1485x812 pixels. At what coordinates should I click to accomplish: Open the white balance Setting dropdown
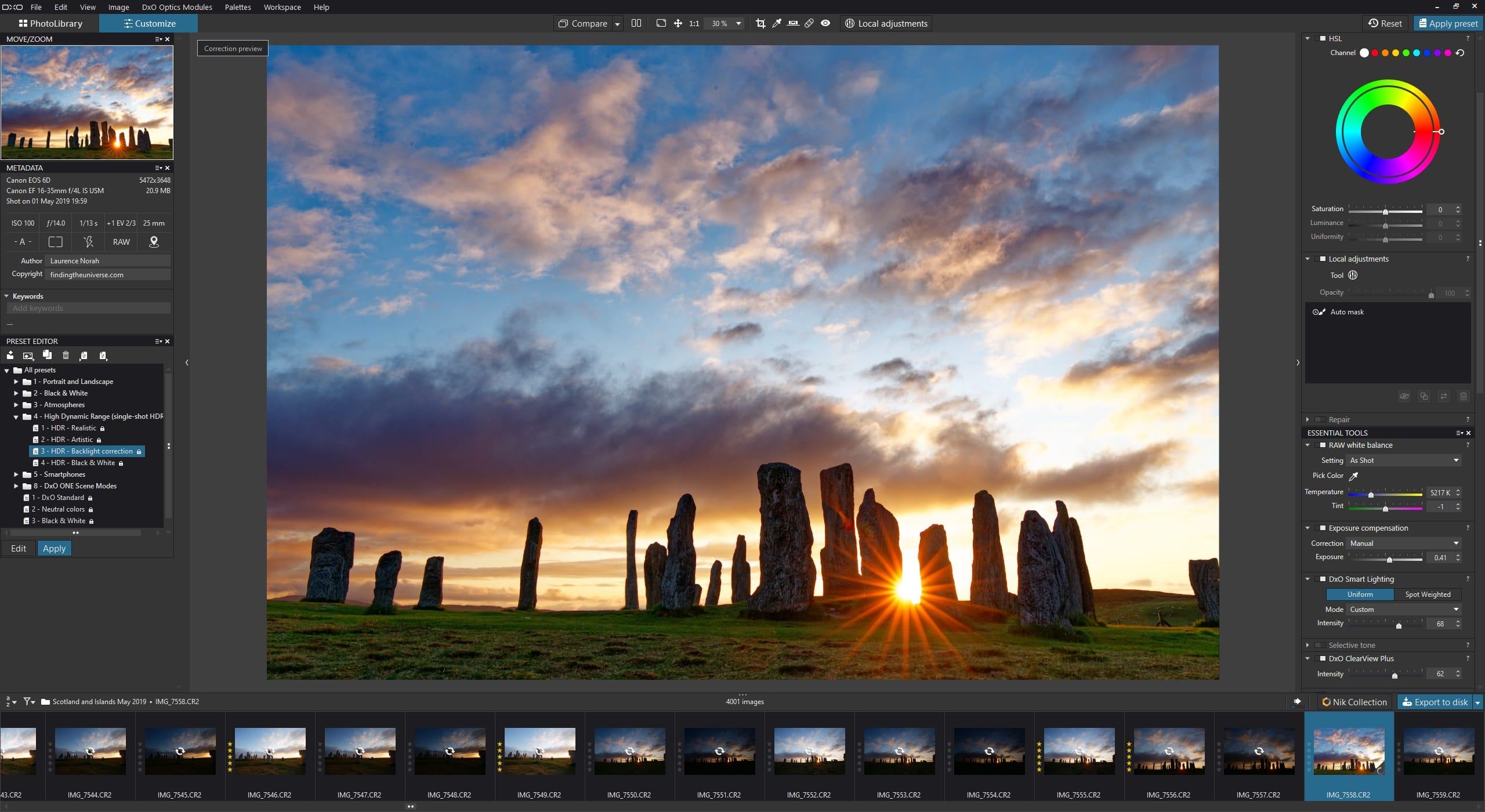tap(1404, 461)
